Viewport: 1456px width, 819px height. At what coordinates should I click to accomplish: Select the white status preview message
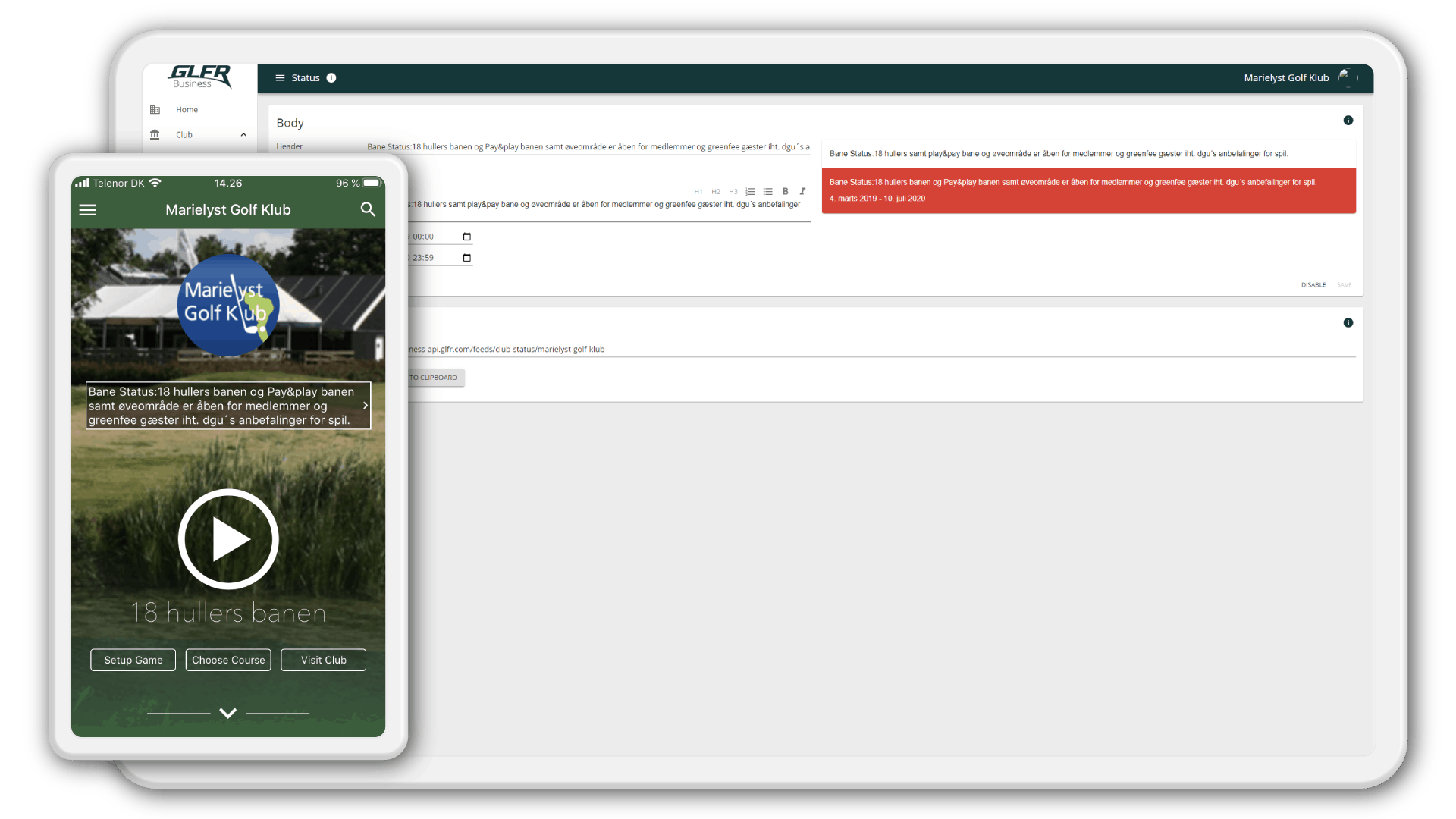coord(1088,154)
